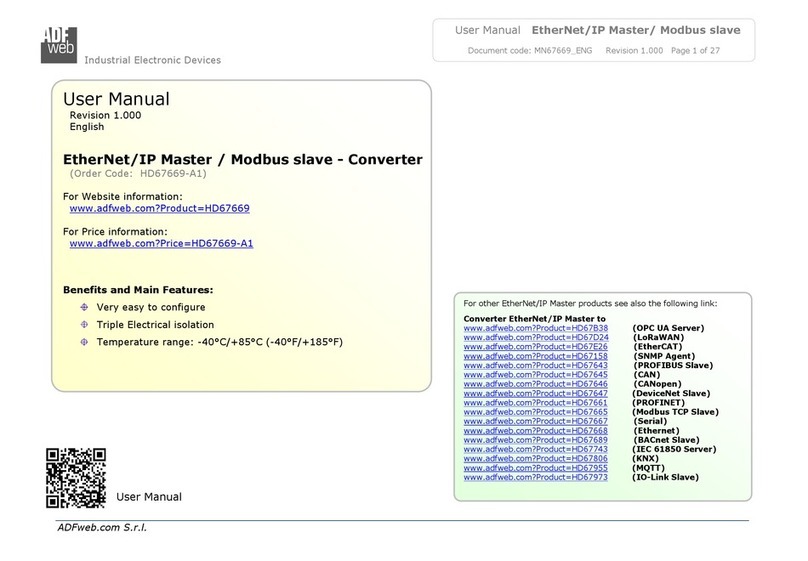Open the HD67645 CAN product link
808x561 pixels.
point(535,375)
